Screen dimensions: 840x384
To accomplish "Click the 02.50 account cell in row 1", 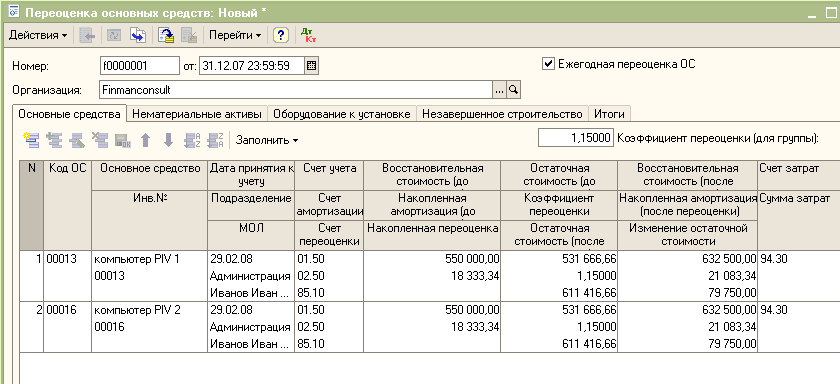I will pos(329,276).
